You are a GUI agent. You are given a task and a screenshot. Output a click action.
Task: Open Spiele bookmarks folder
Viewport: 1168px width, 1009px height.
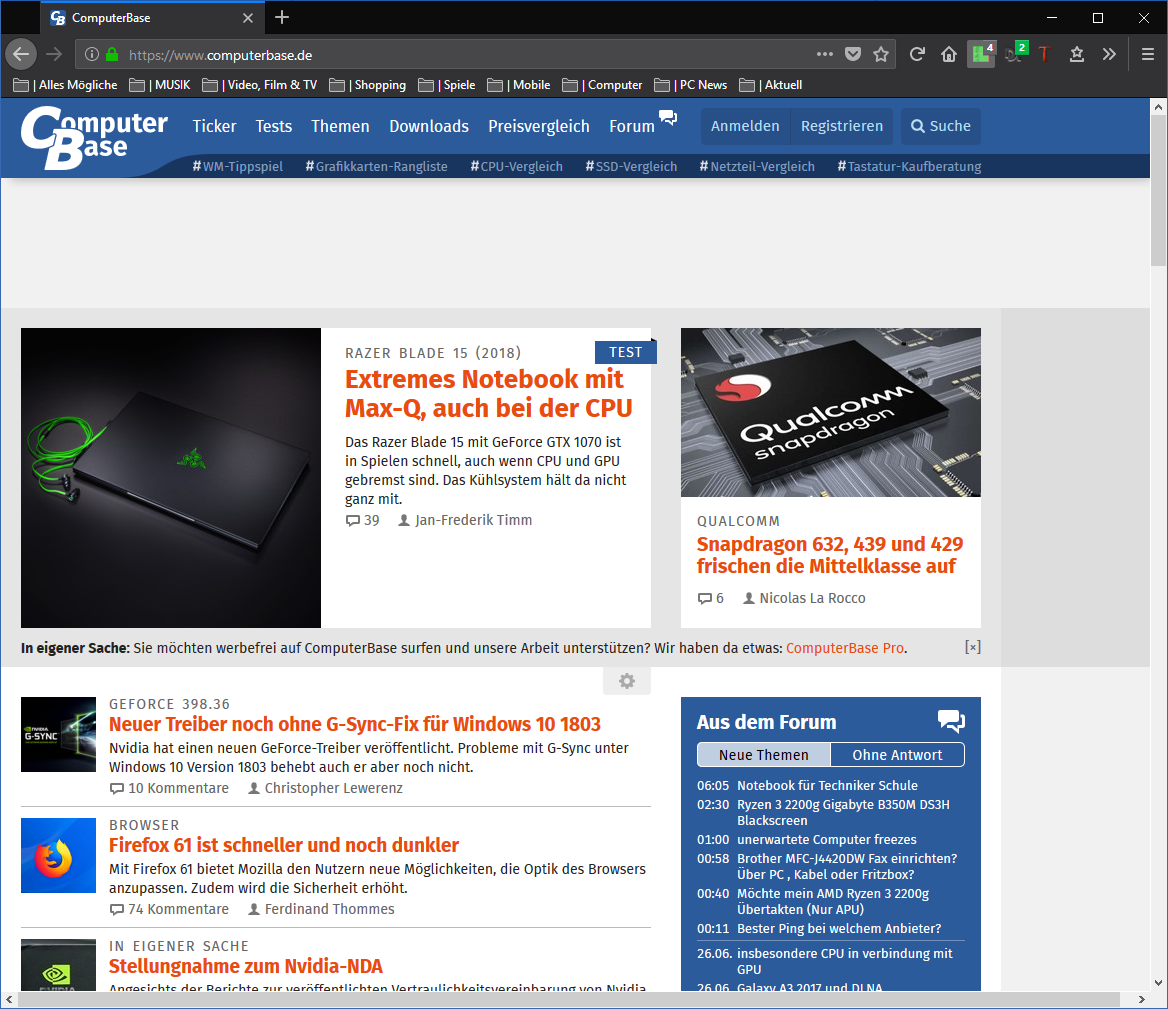[x=447, y=85]
